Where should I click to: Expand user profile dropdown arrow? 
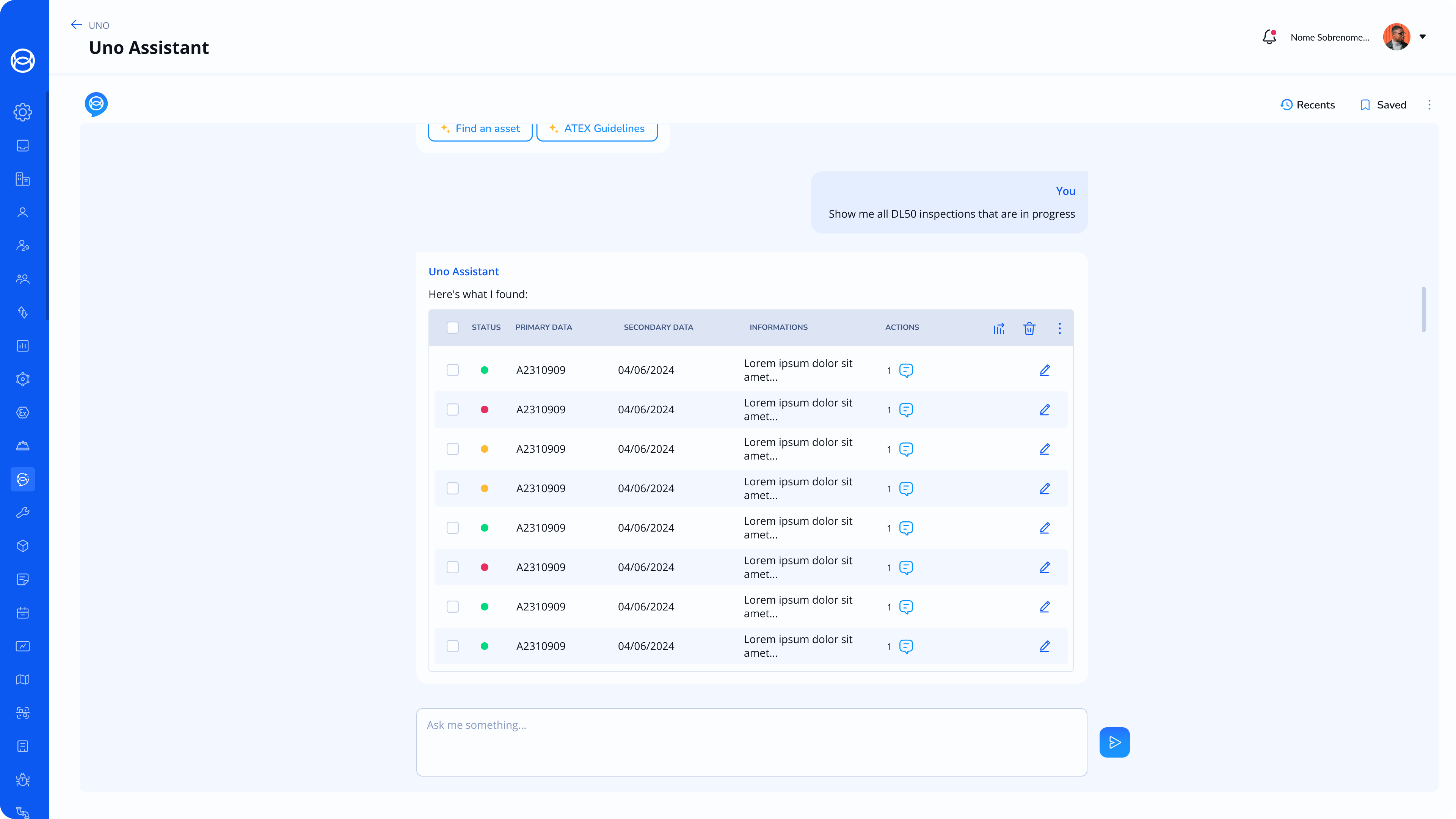coord(1423,37)
